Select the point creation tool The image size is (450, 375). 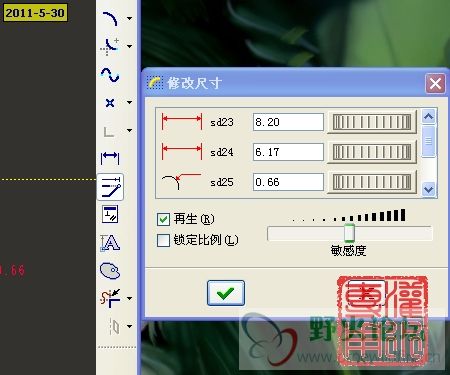click(110, 103)
